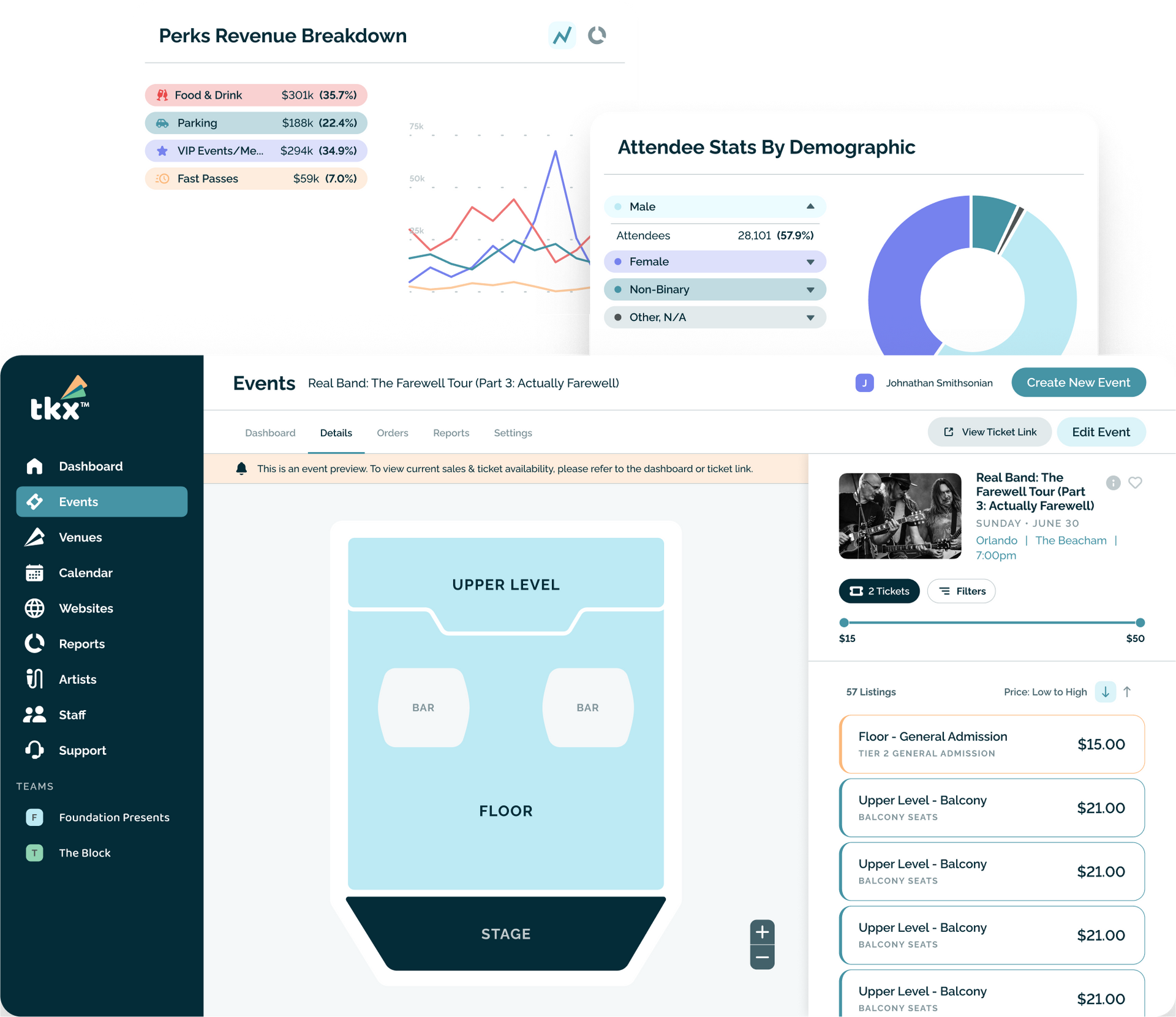
Task: Open Reports from the sidebar
Action: pos(81,643)
